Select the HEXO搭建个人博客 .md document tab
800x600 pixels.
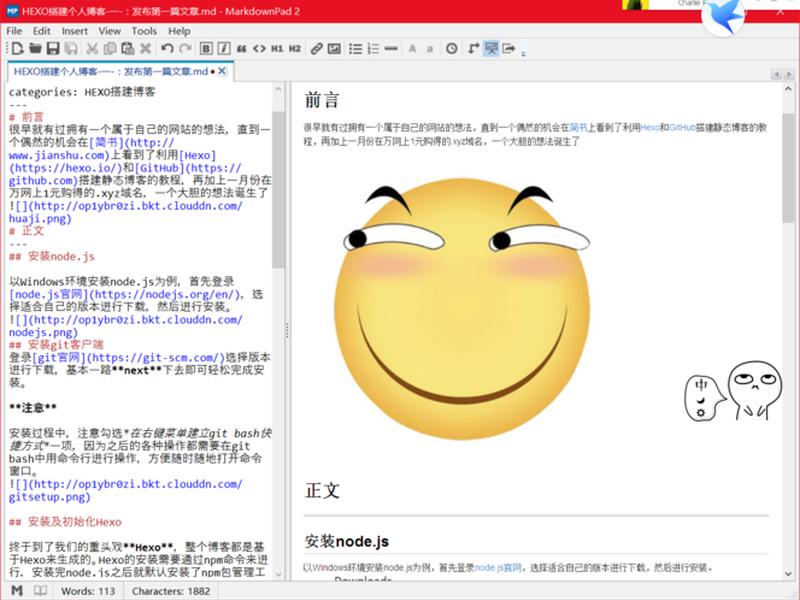coord(111,71)
